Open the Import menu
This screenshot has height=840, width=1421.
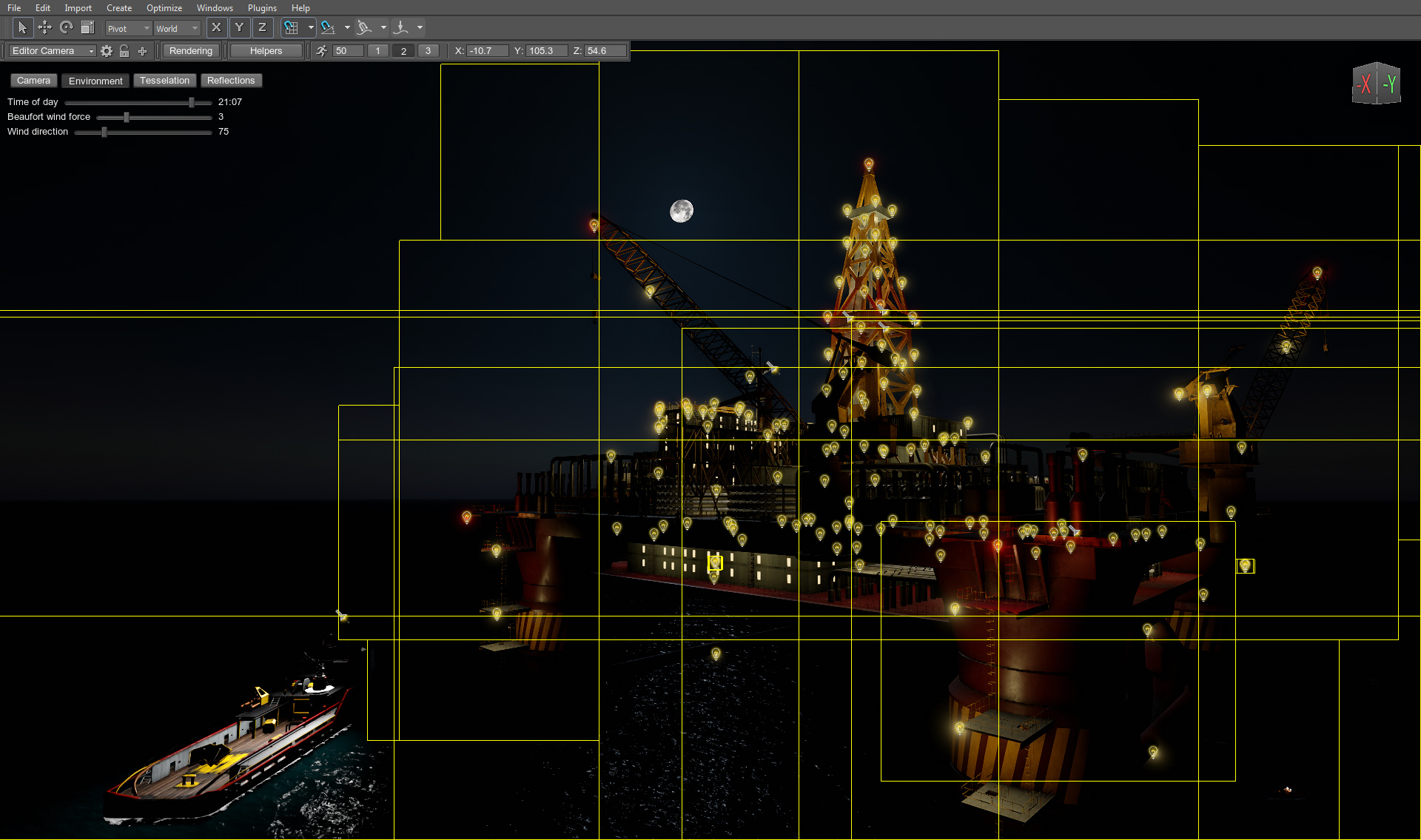78,8
